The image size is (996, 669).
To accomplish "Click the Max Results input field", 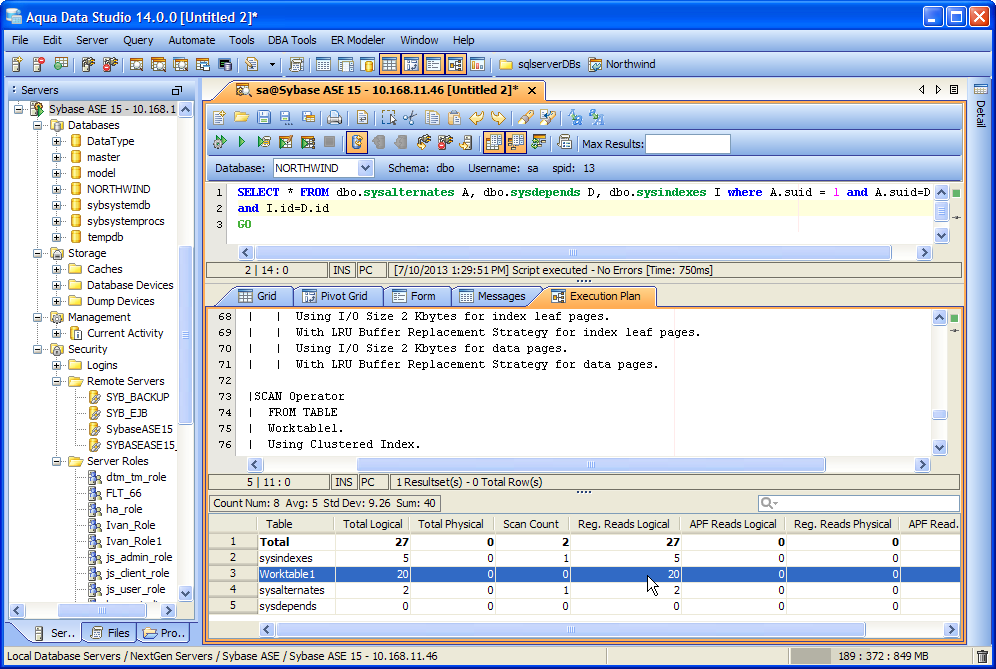I will click(687, 144).
